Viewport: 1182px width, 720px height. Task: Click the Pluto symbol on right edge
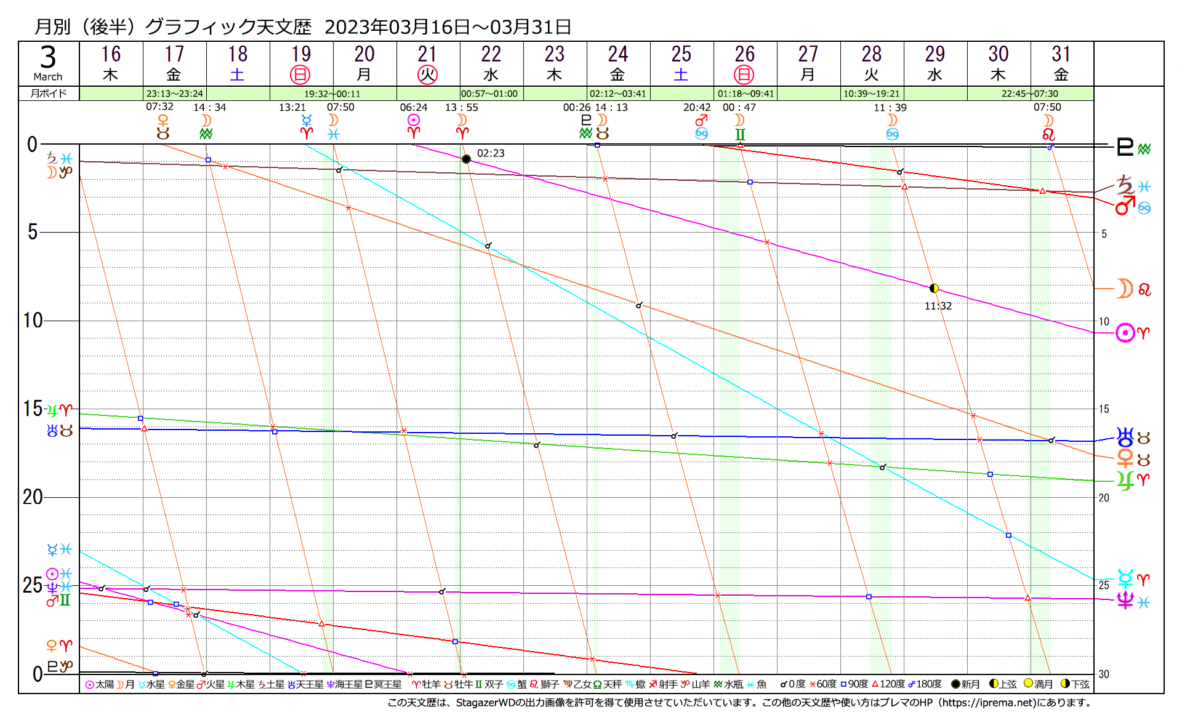[x=1125, y=148]
